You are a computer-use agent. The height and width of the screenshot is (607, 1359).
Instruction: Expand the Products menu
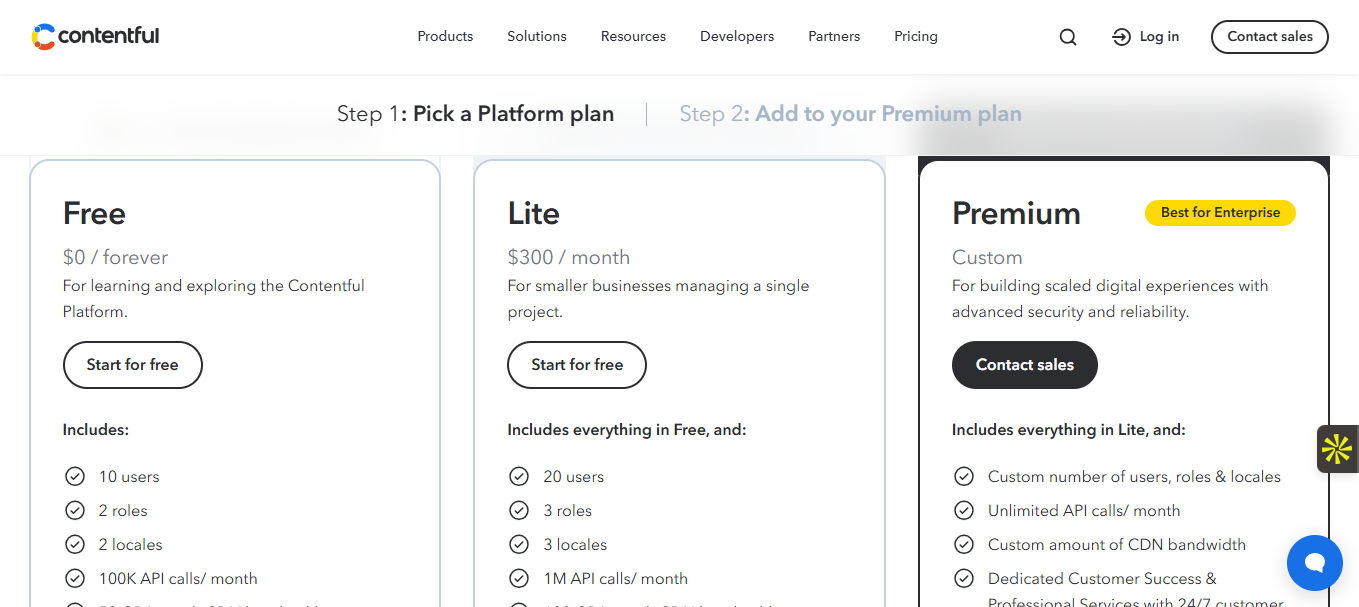click(x=445, y=37)
